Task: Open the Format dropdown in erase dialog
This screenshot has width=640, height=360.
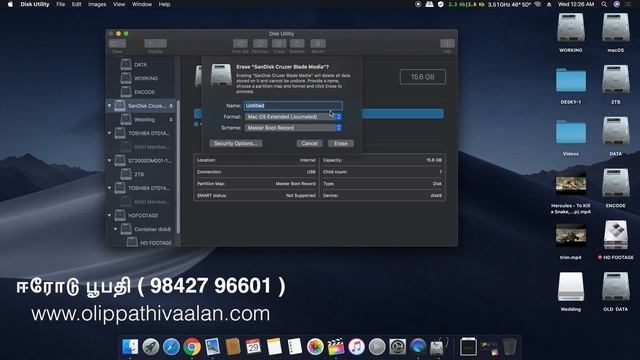Action: (293, 117)
